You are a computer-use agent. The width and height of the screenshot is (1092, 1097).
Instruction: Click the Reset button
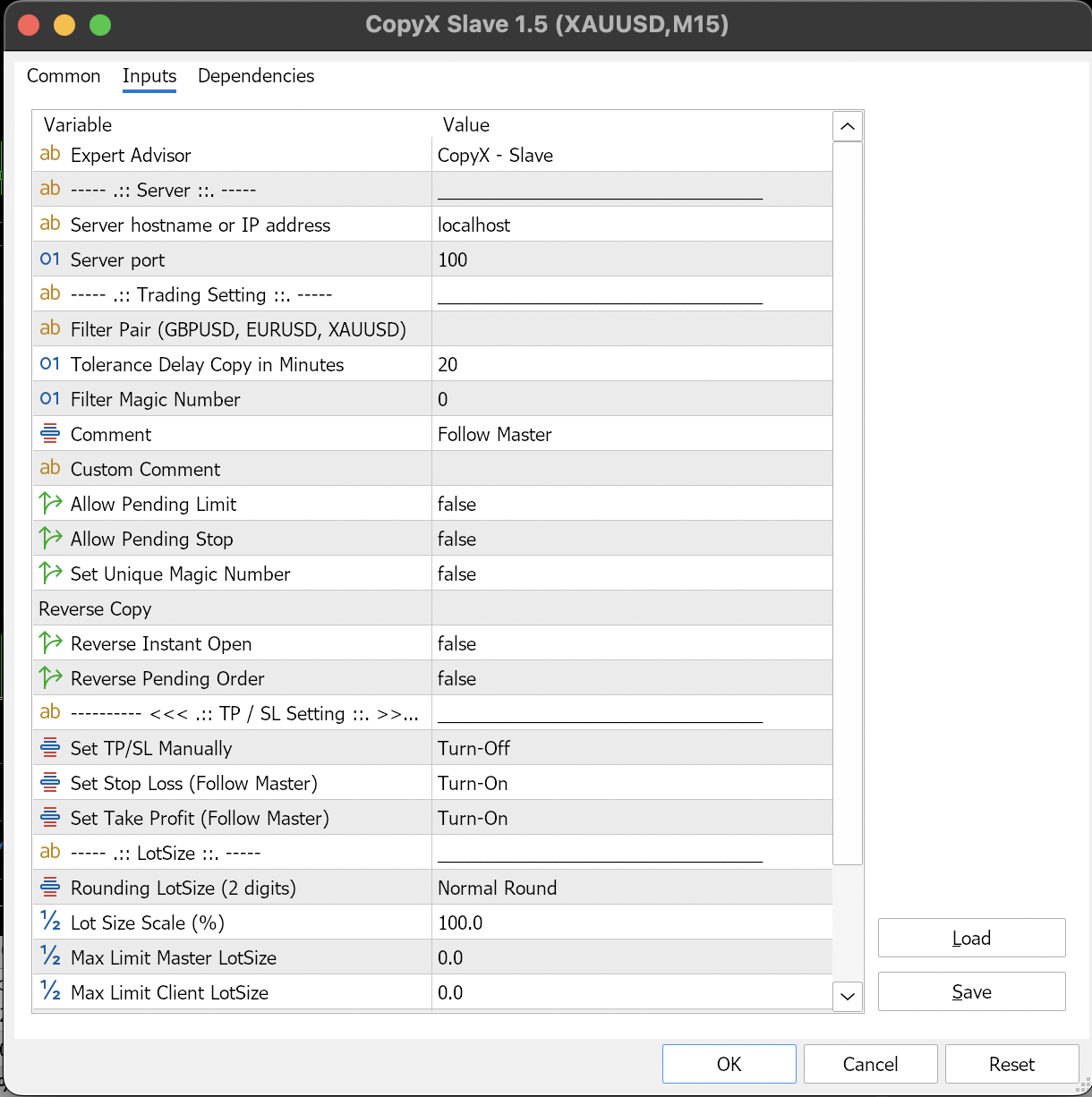1011,1064
